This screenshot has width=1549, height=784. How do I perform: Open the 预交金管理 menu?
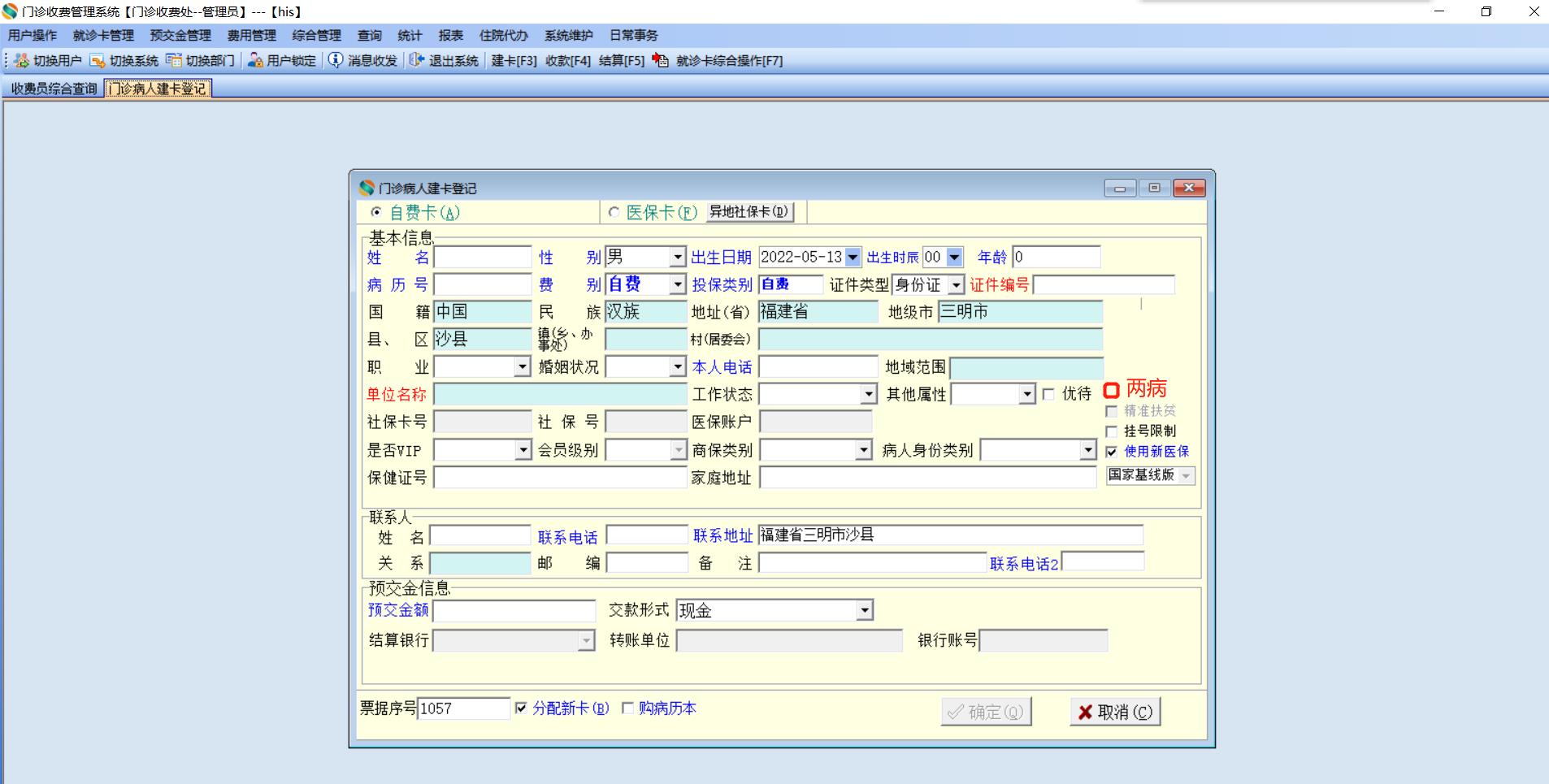pos(180,36)
